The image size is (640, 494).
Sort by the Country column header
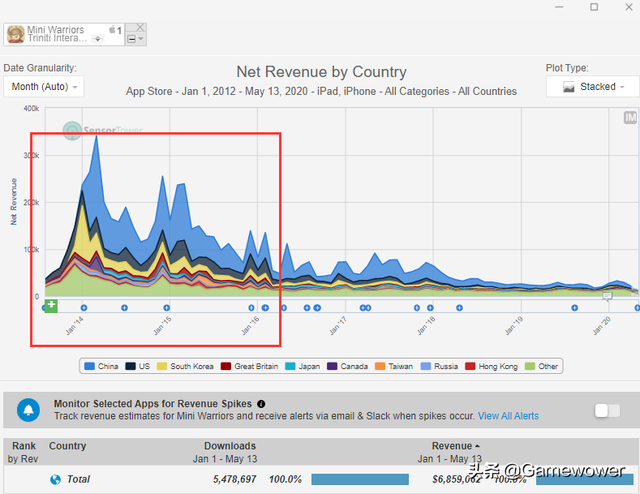[x=67, y=446]
